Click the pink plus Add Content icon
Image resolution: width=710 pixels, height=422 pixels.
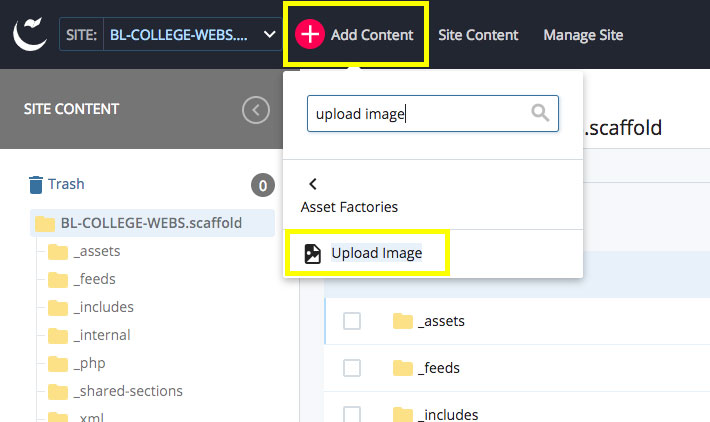point(310,34)
